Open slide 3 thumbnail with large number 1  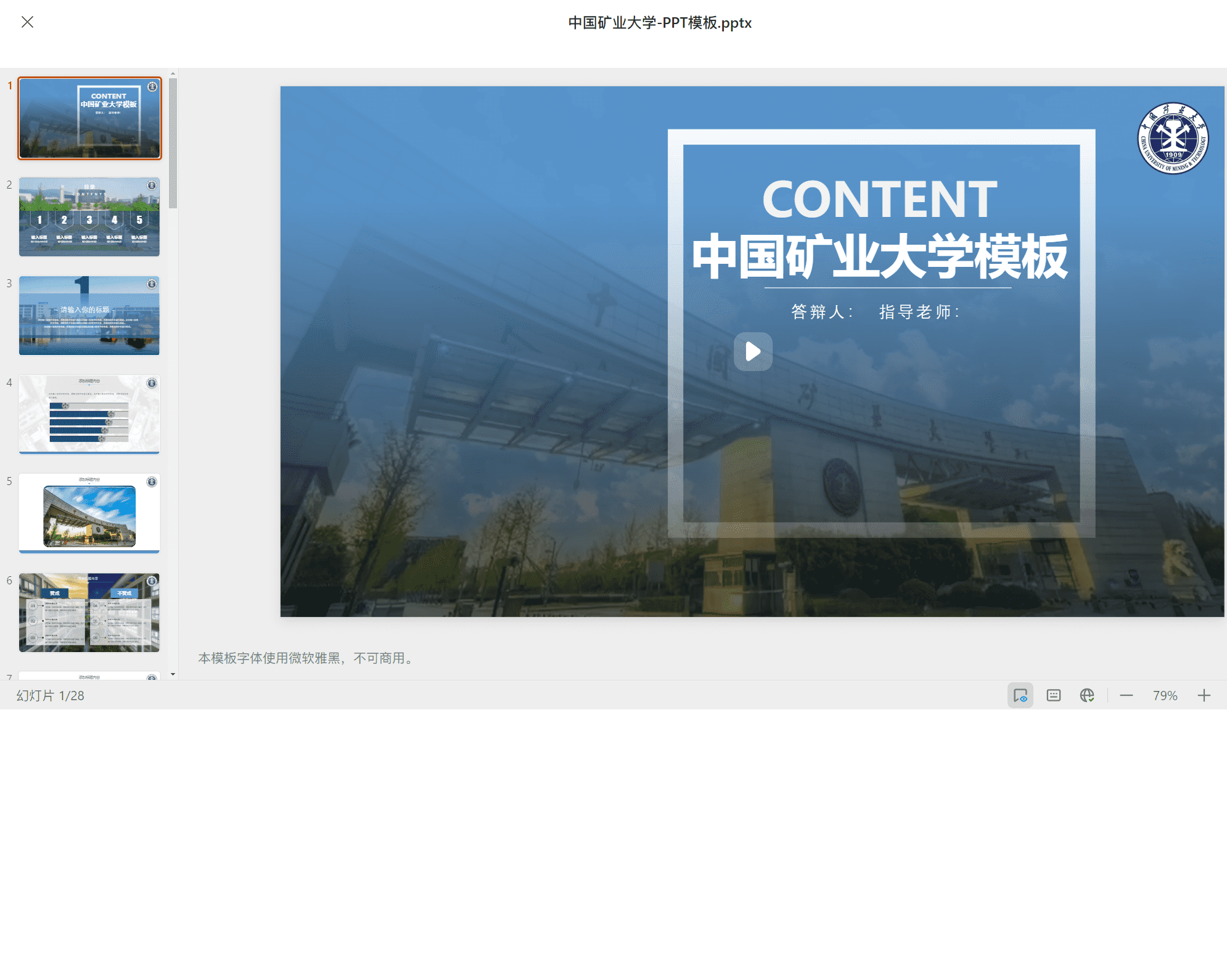coord(89,316)
